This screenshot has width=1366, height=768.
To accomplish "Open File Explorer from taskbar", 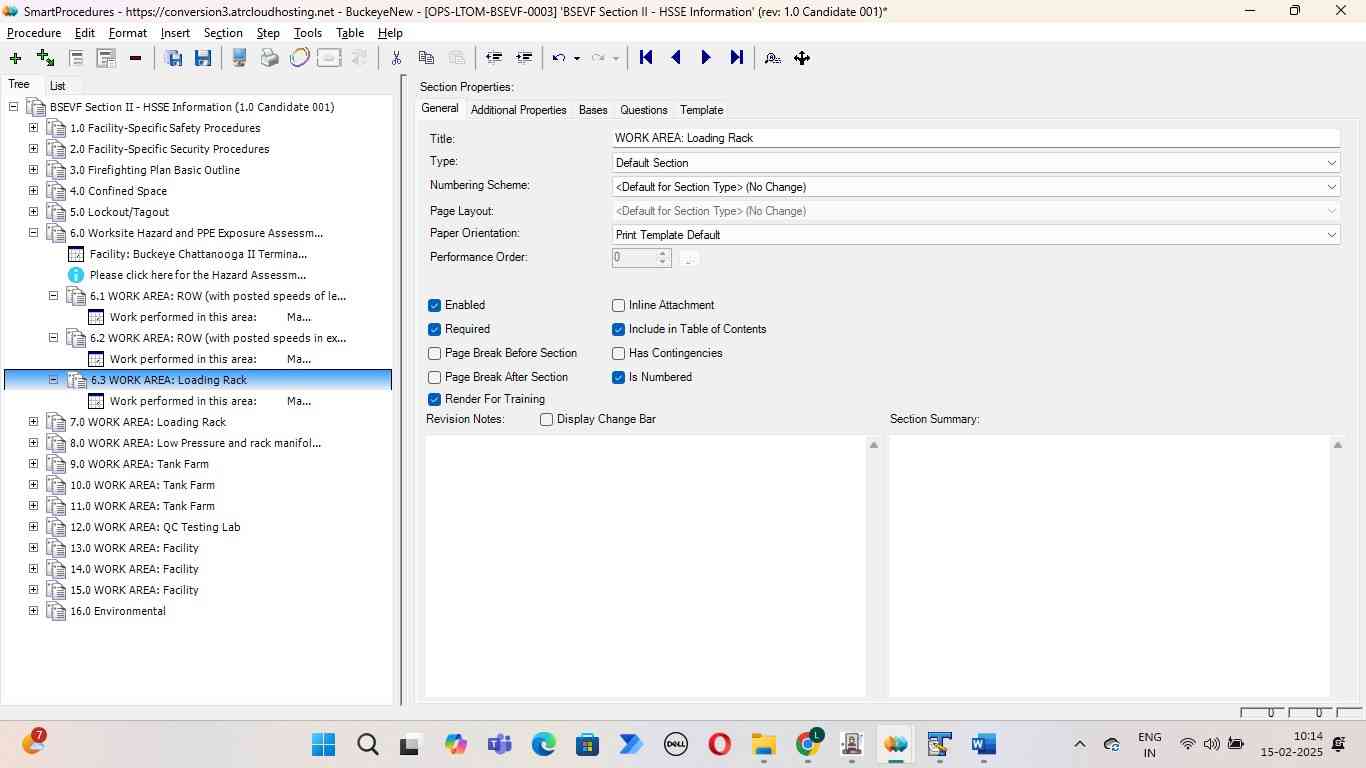I will point(764,745).
